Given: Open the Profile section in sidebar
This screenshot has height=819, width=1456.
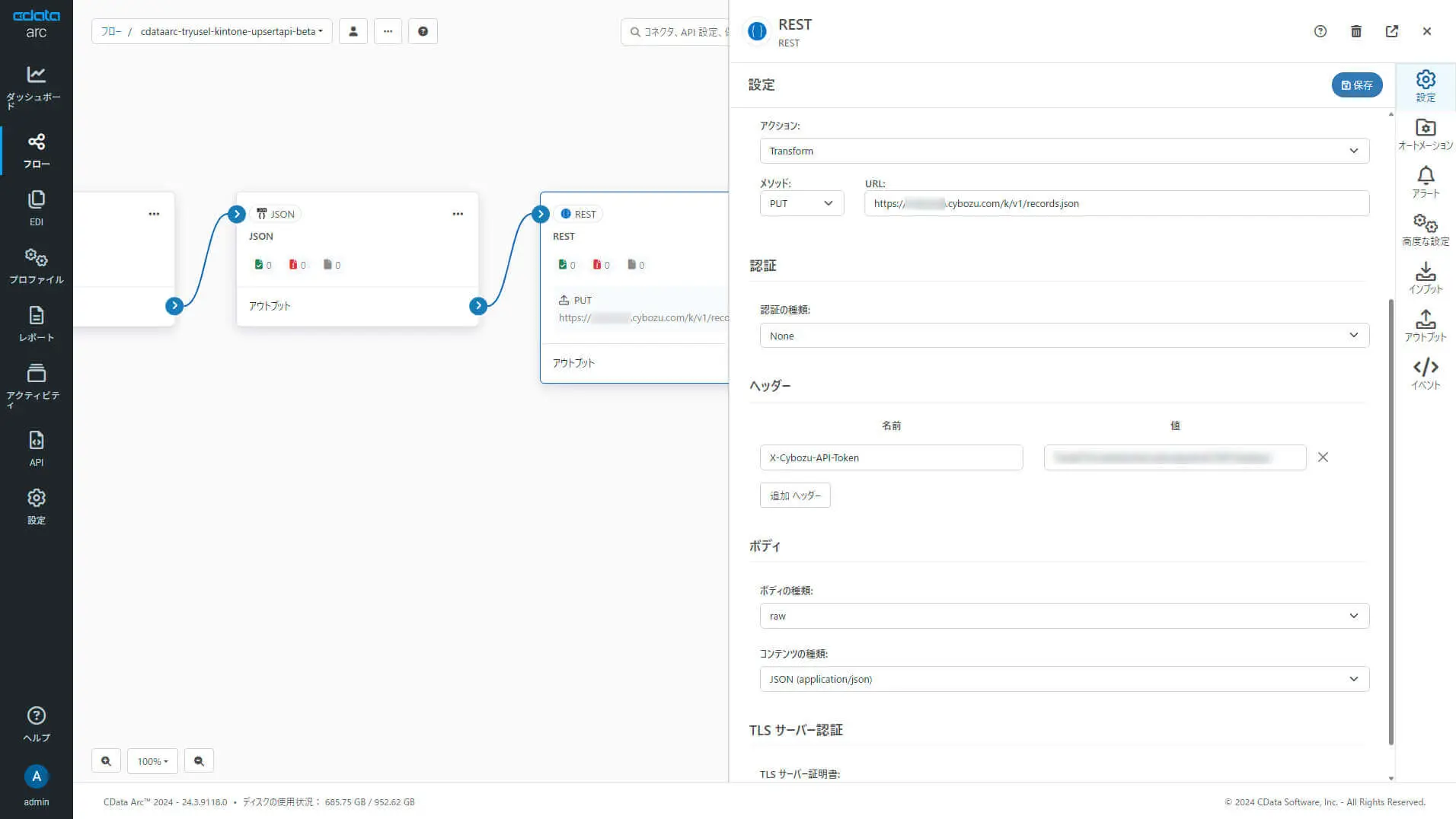Looking at the screenshot, I should pyautogui.click(x=36, y=266).
